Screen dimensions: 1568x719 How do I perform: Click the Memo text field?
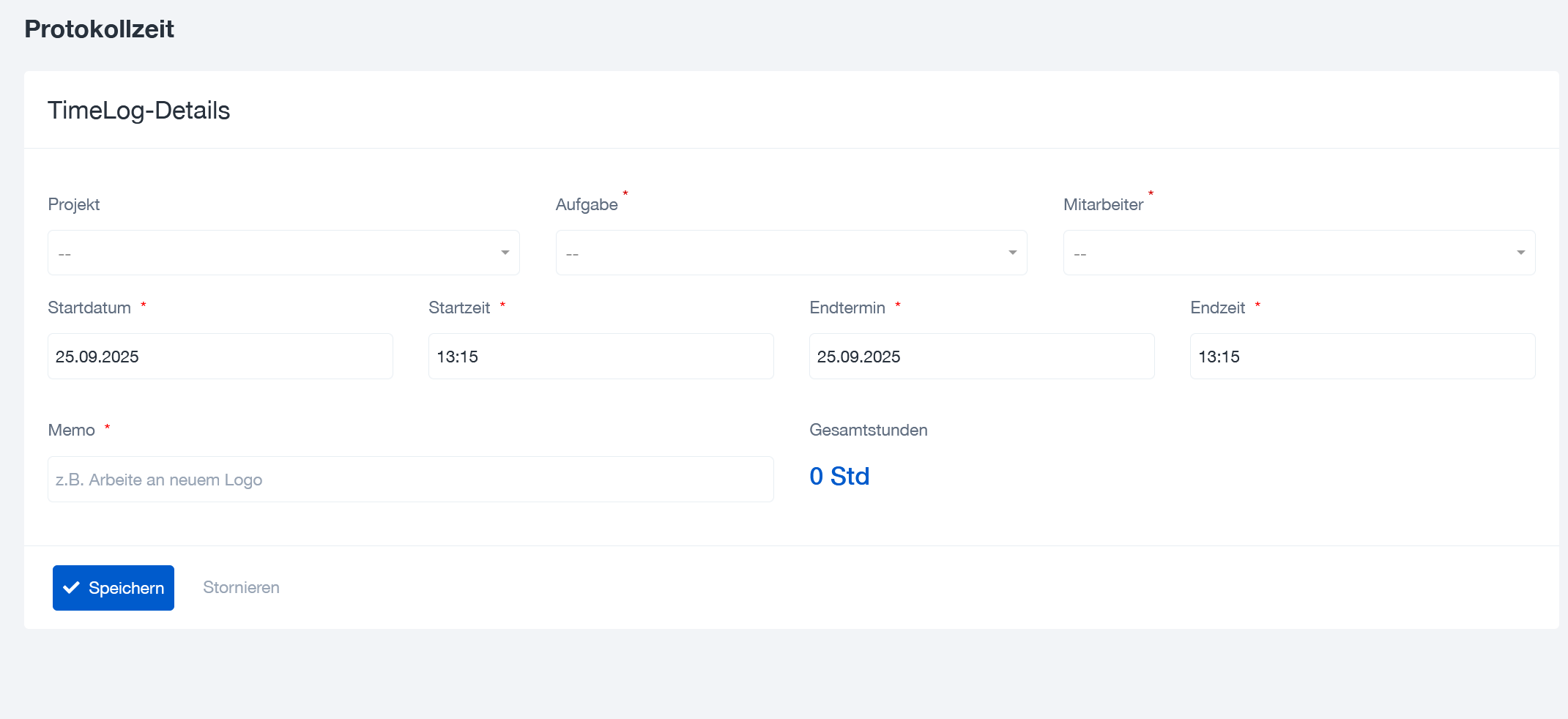[x=410, y=480]
